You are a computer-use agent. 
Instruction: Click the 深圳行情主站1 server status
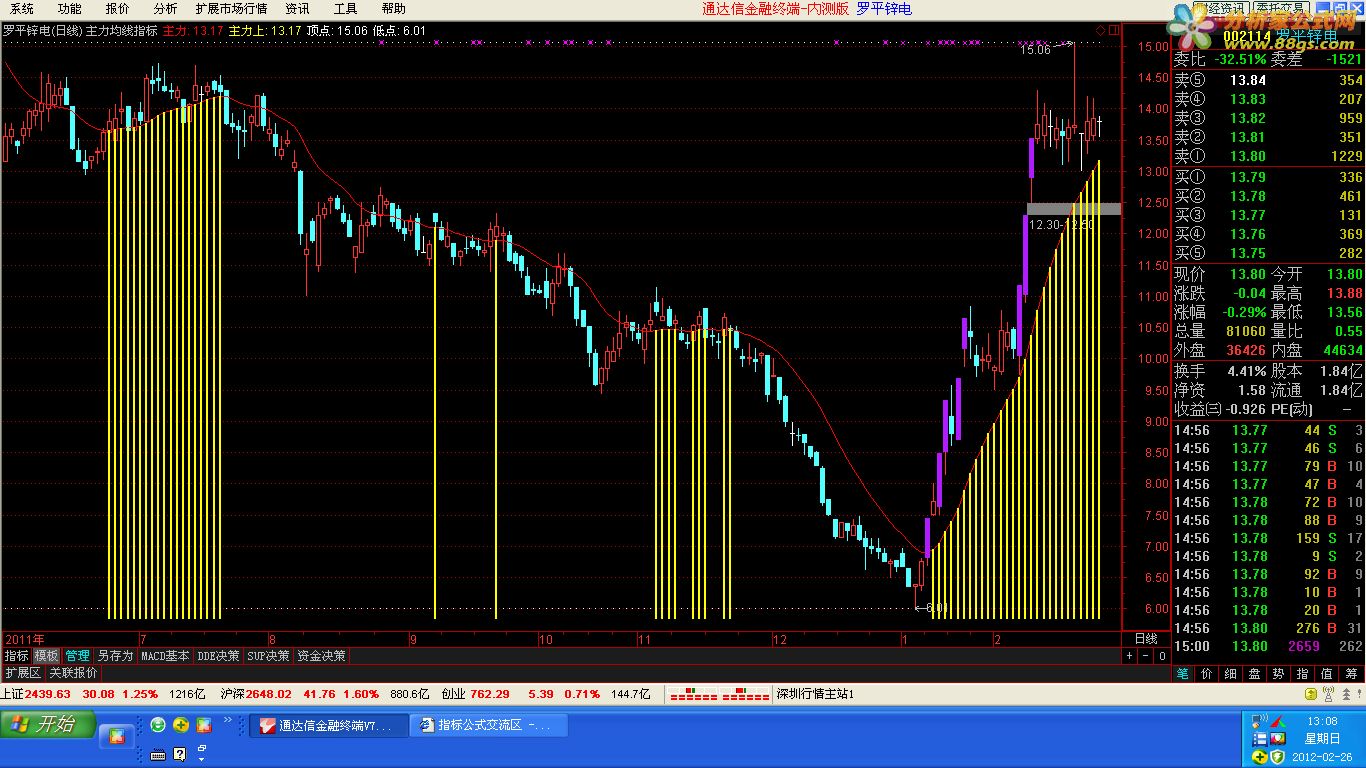(x=816, y=694)
